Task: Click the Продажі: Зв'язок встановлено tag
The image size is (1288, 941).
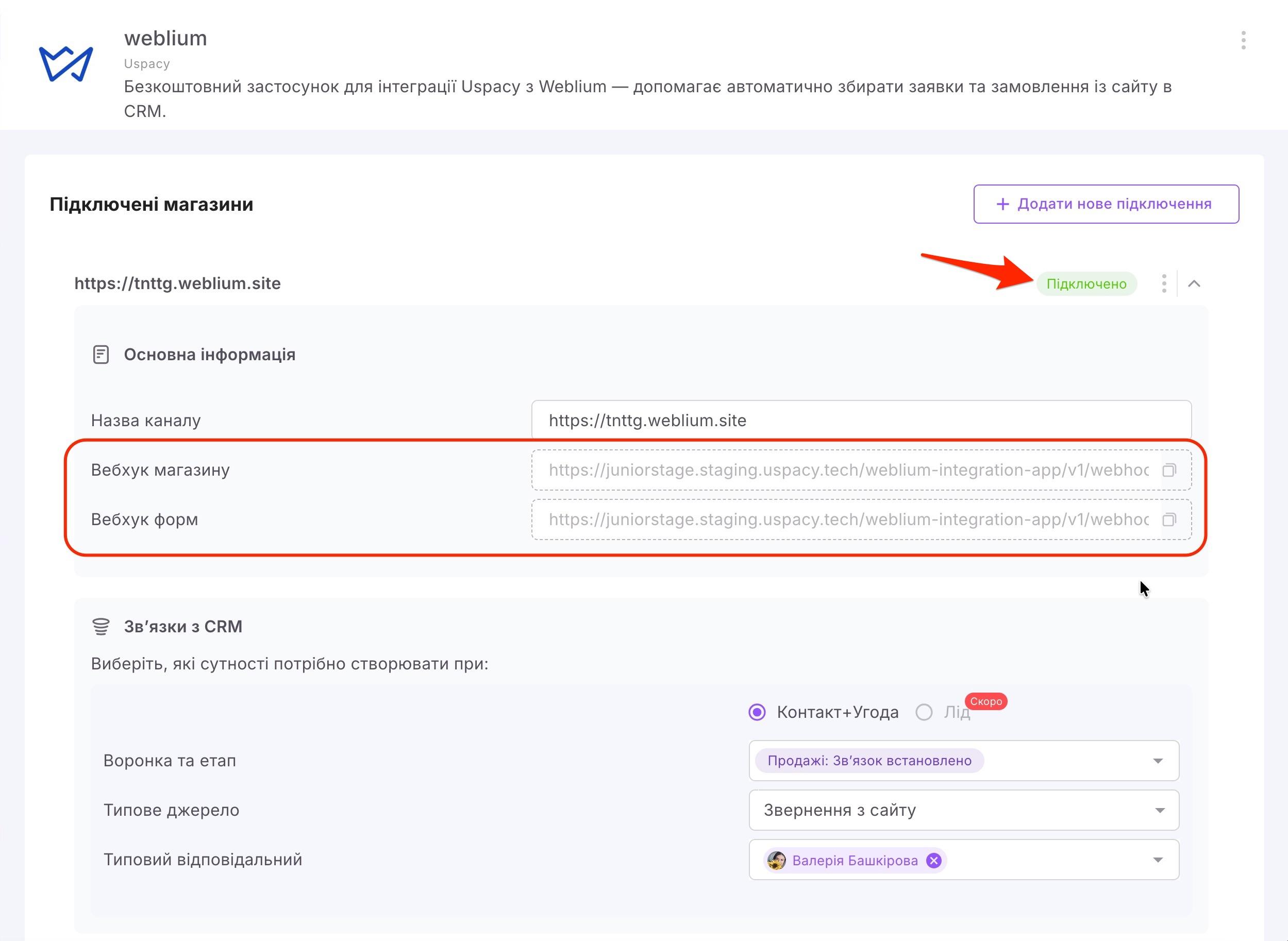Action: [869, 761]
